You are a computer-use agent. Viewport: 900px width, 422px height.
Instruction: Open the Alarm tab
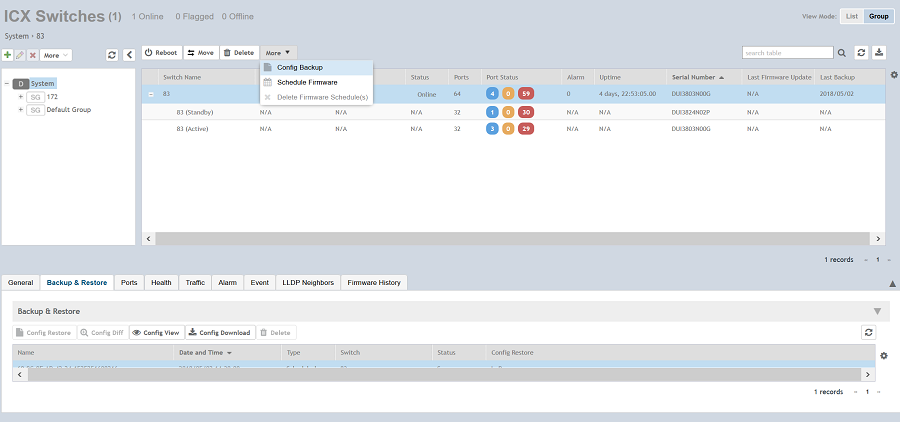tap(227, 282)
